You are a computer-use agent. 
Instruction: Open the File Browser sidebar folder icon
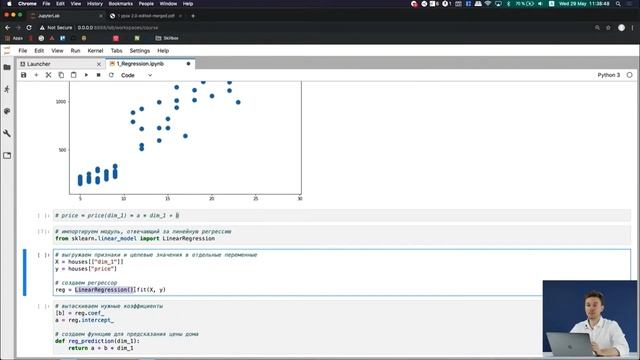pos(7,67)
